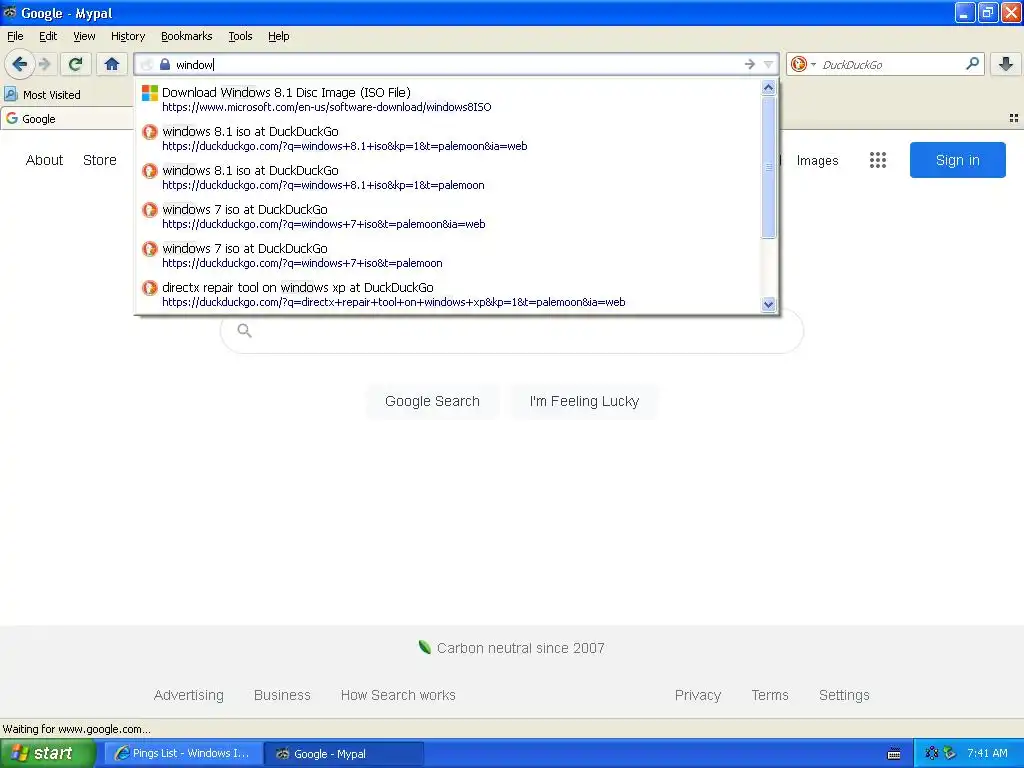Viewport: 1024px width, 768px height.
Task: Open the File menu
Action: (15, 36)
